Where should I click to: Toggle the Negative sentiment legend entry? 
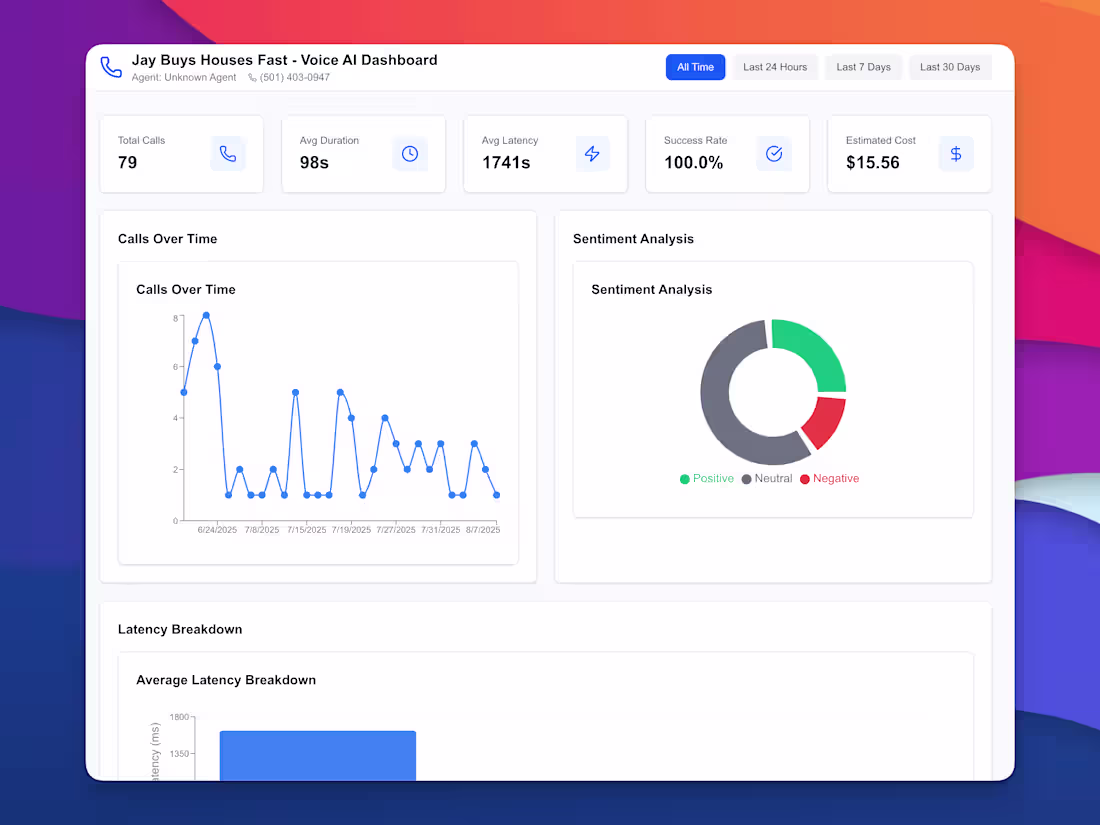(829, 479)
